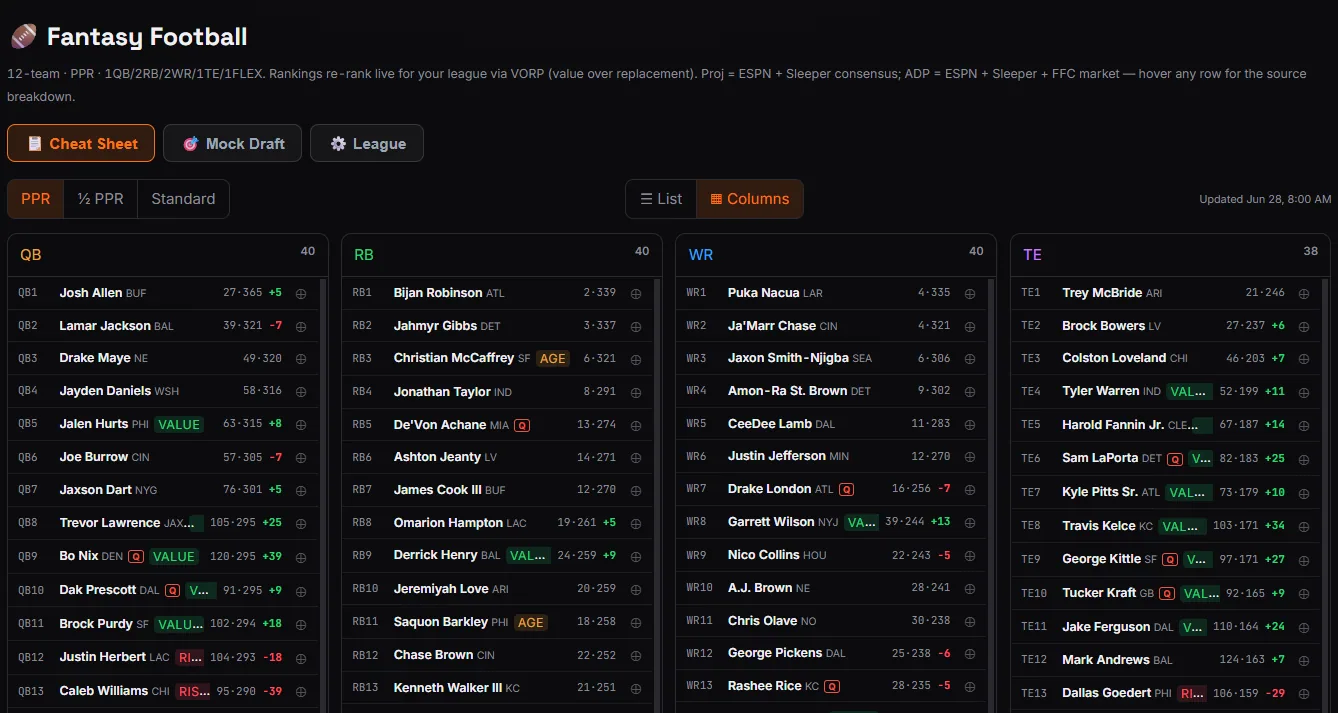Click the add icon next to Garrett Wilson

point(970,522)
